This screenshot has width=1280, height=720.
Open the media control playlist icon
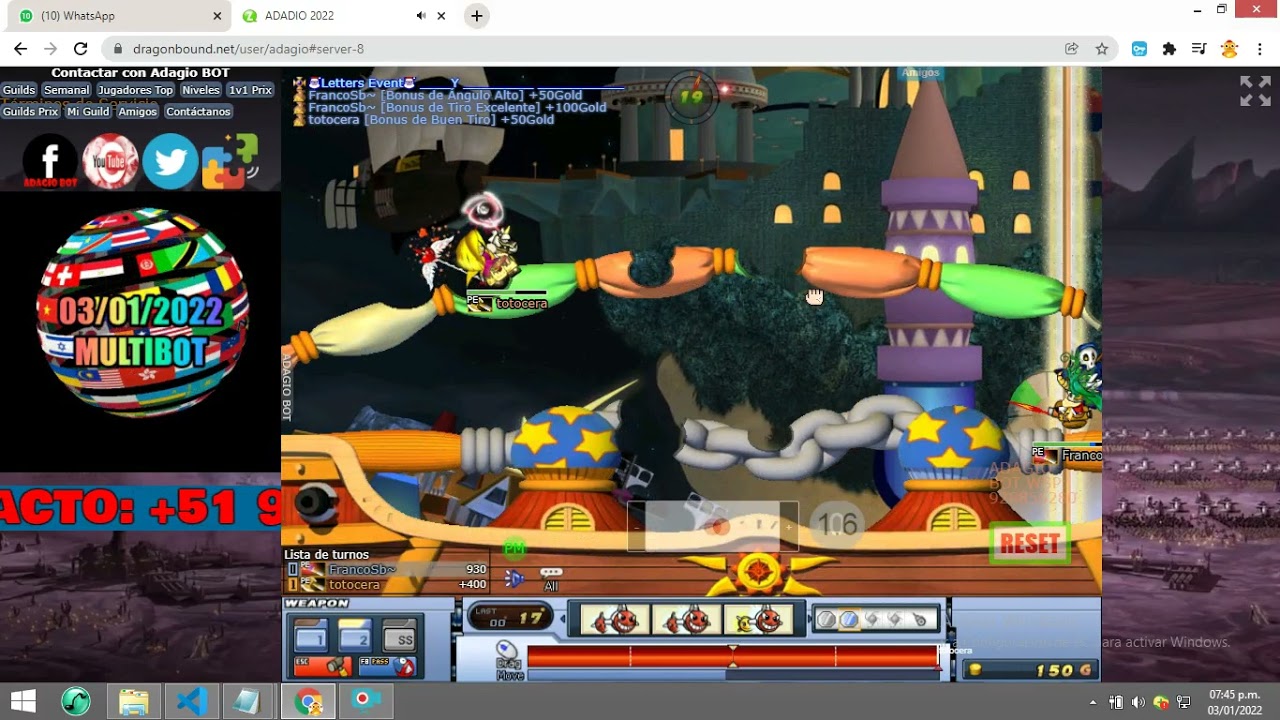coord(1200,49)
